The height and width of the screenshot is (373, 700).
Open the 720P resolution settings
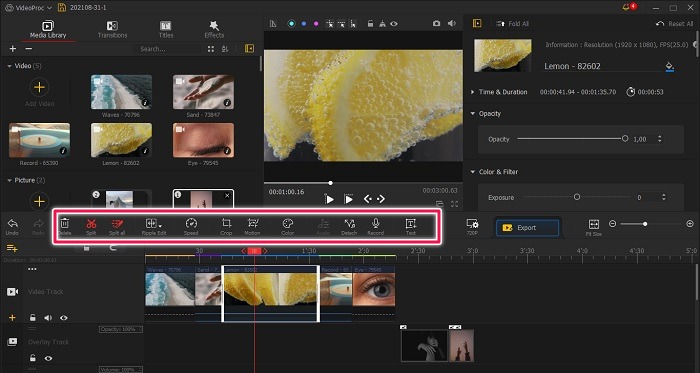472,227
